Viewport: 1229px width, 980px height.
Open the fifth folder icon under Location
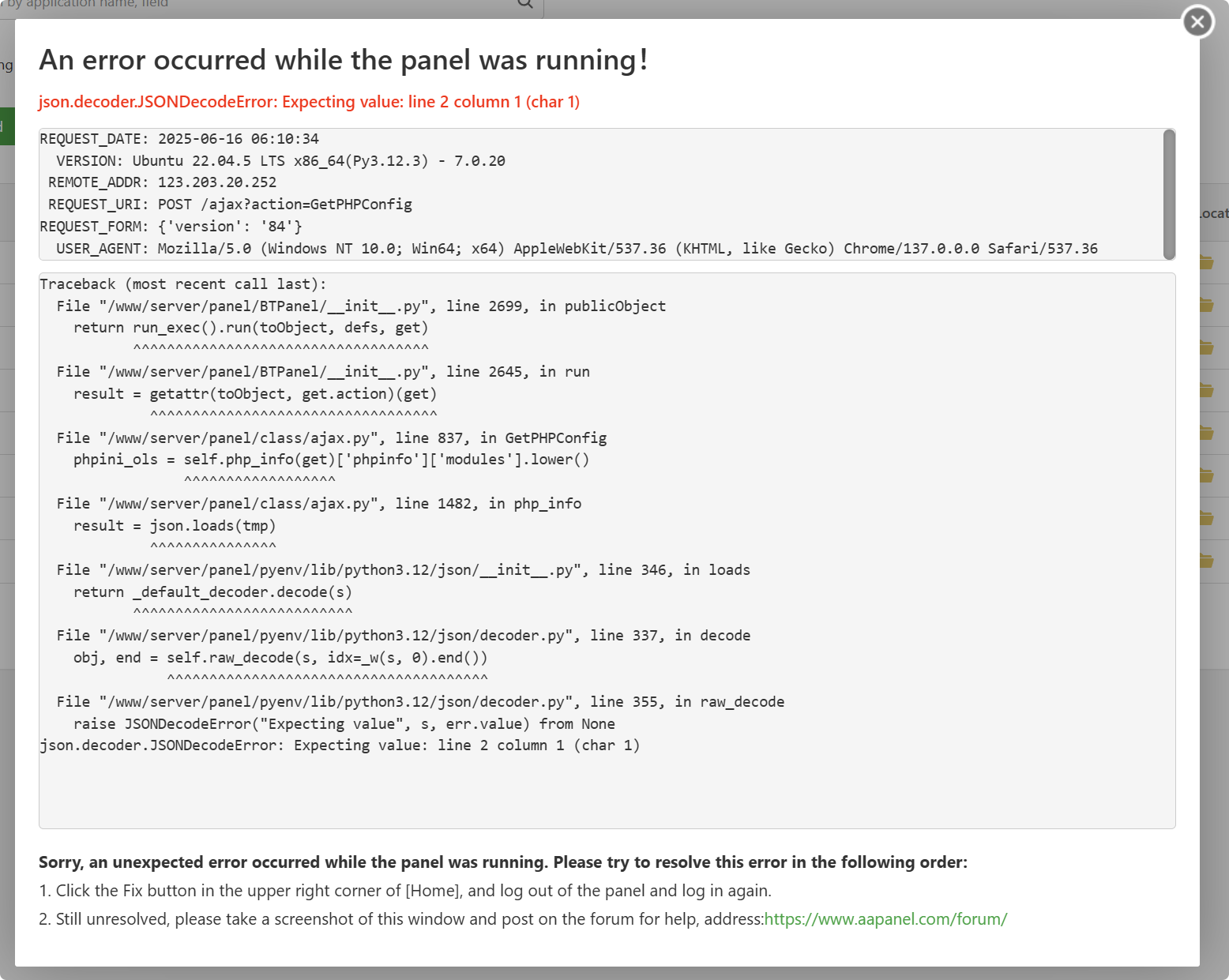[x=1207, y=433]
